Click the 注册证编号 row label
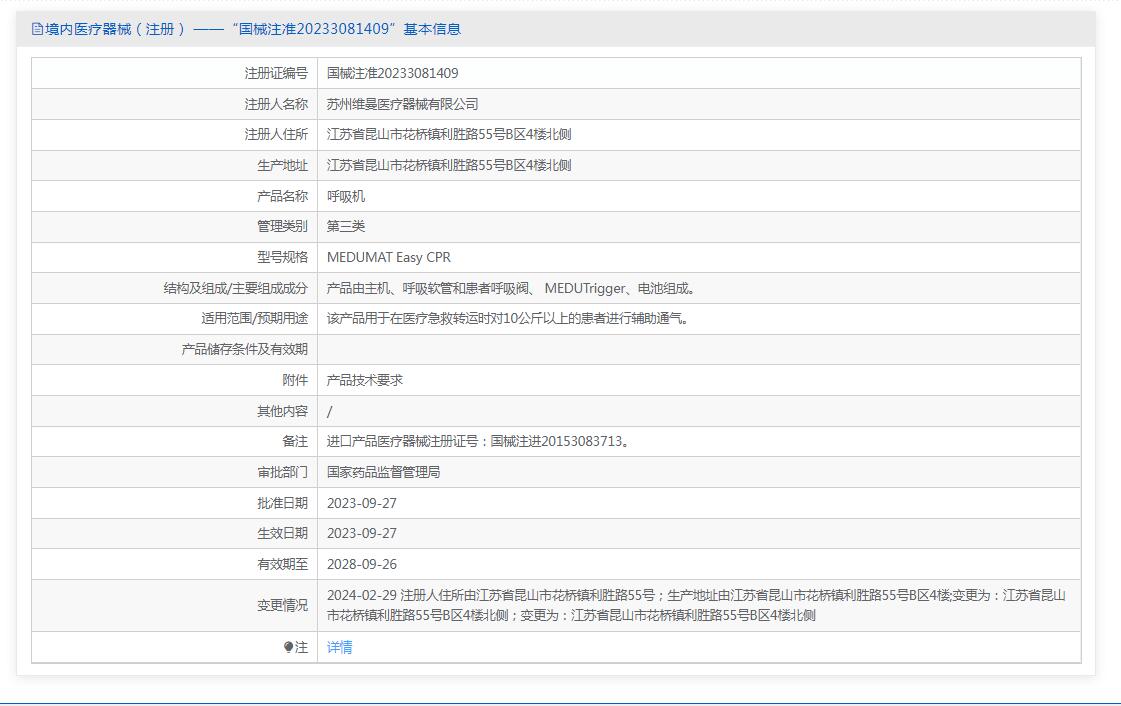Image resolution: width=1121 pixels, height=706 pixels. point(276,74)
